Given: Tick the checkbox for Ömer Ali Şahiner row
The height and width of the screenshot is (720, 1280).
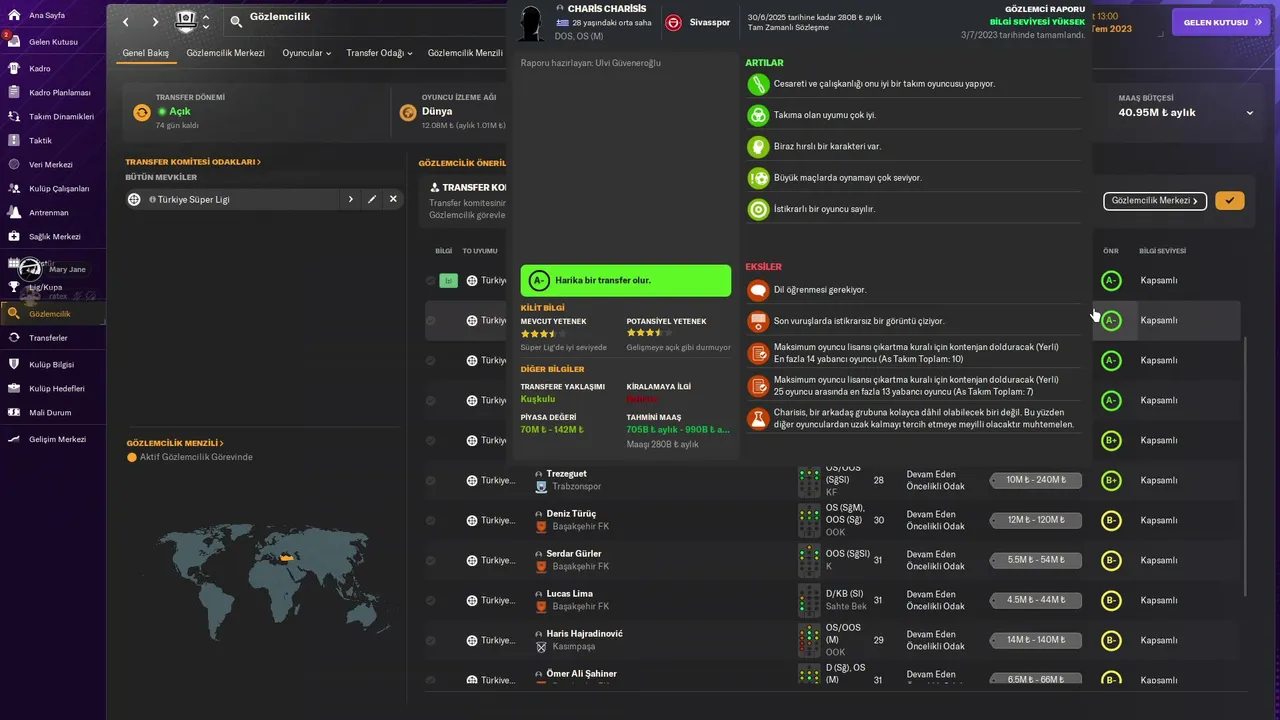Looking at the screenshot, I should coord(431,681).
